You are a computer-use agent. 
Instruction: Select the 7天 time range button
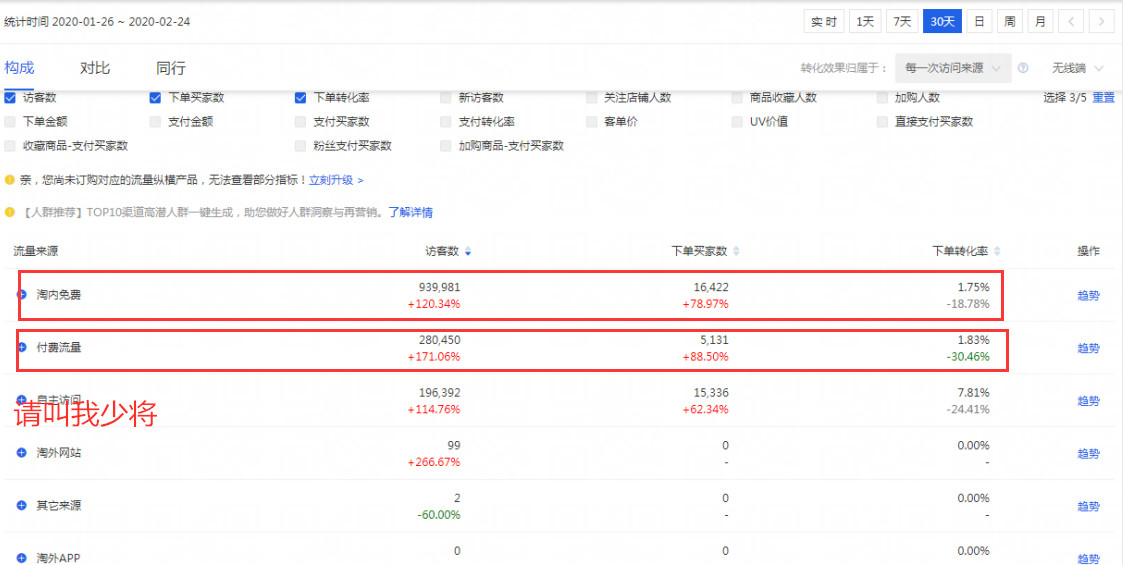[902, 21]
